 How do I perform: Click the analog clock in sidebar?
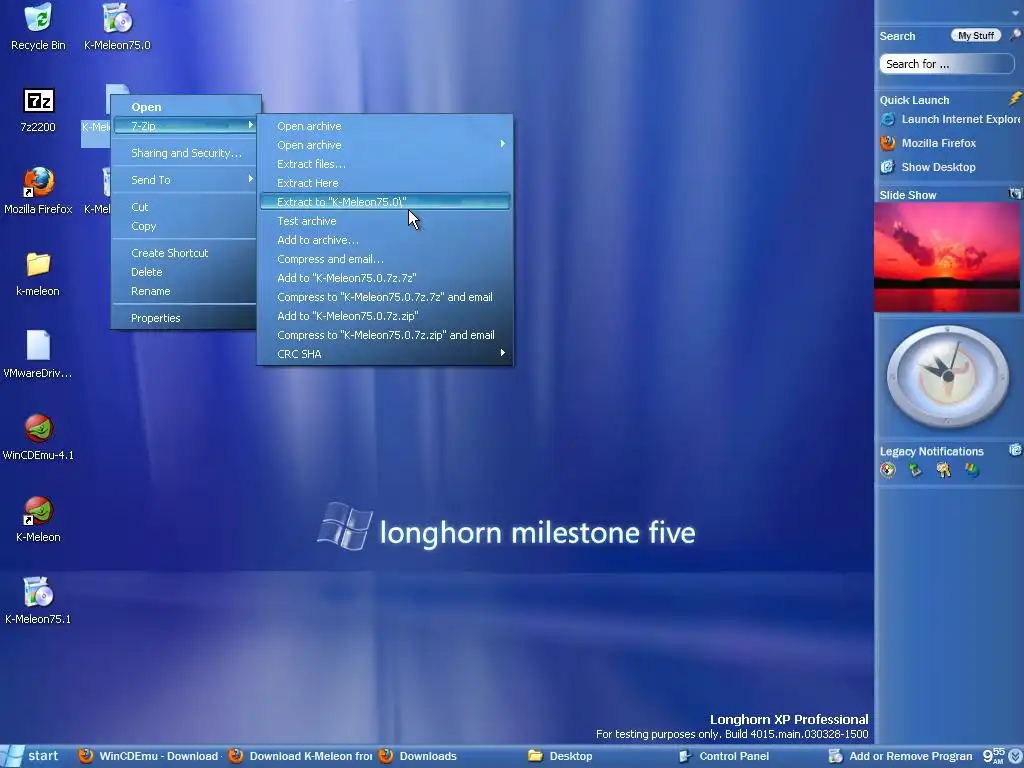pyautogui.click(x=948, y=376)
